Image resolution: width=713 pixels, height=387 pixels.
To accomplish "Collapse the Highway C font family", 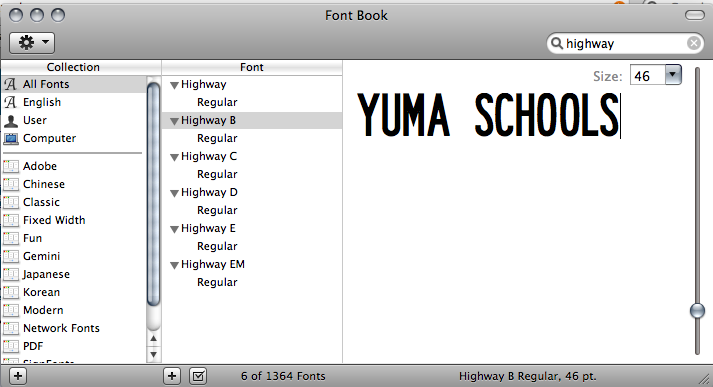I will click(174, 157).
